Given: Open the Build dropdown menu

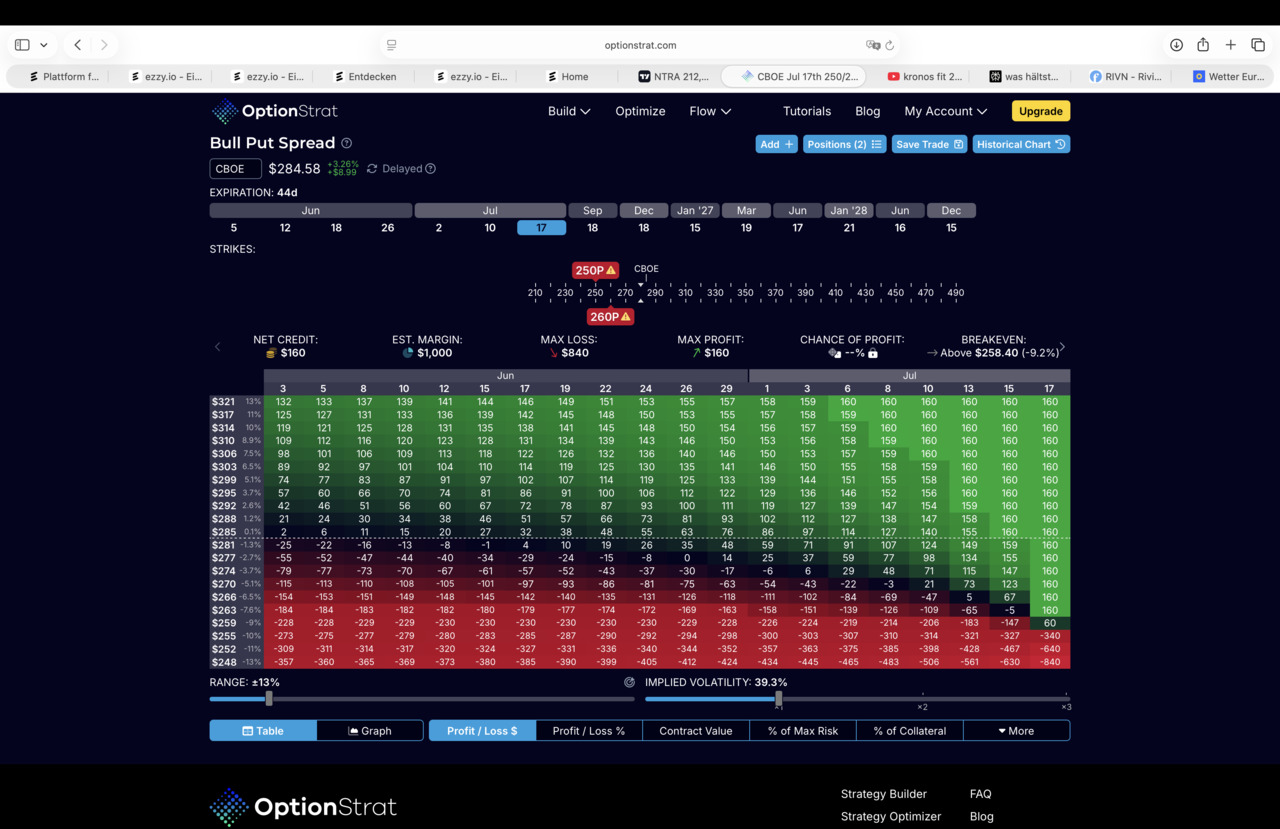Looking at the screenshot, I should tap(569, 111).
